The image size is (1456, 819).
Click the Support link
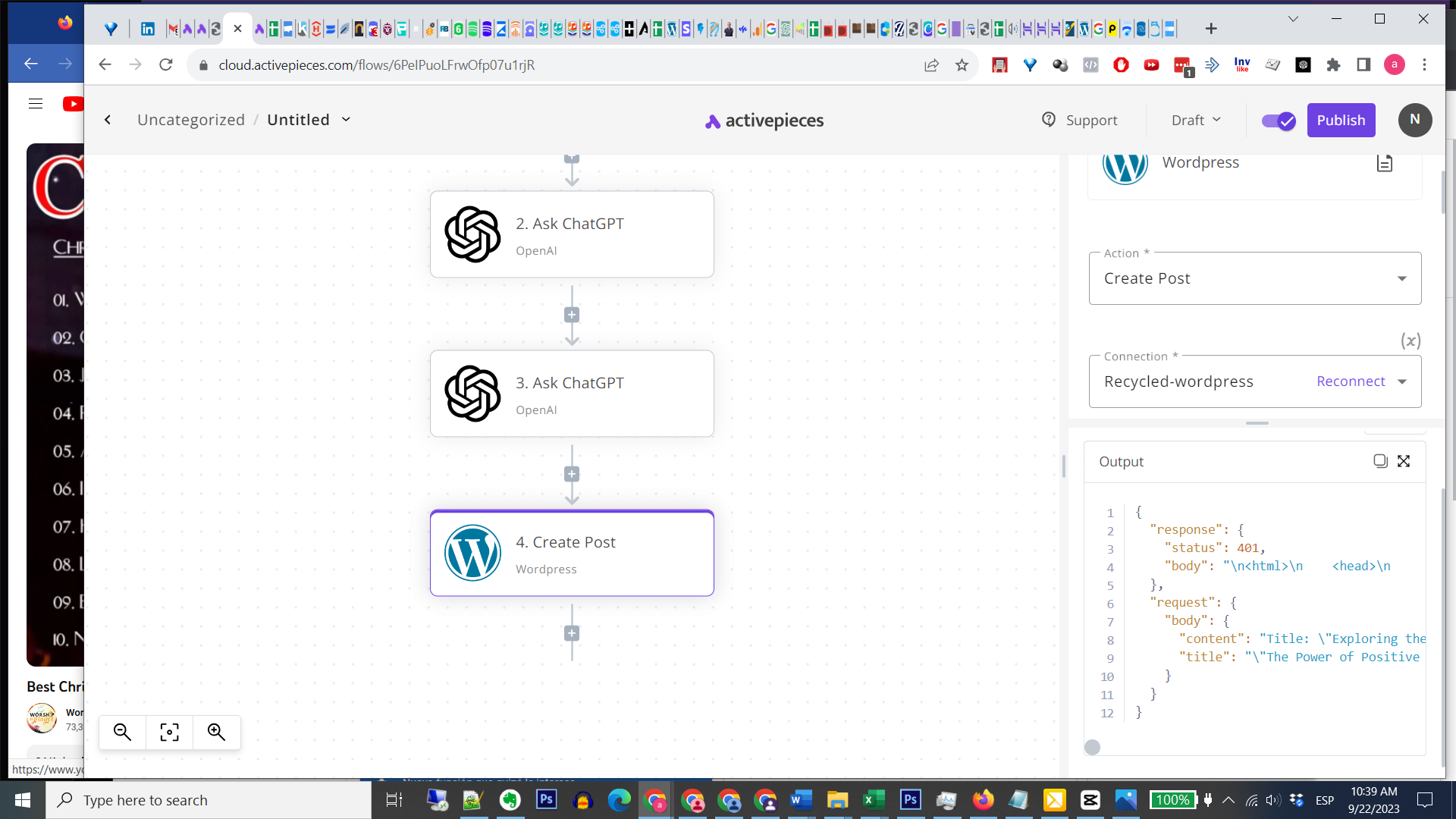tap(1091, 121)
